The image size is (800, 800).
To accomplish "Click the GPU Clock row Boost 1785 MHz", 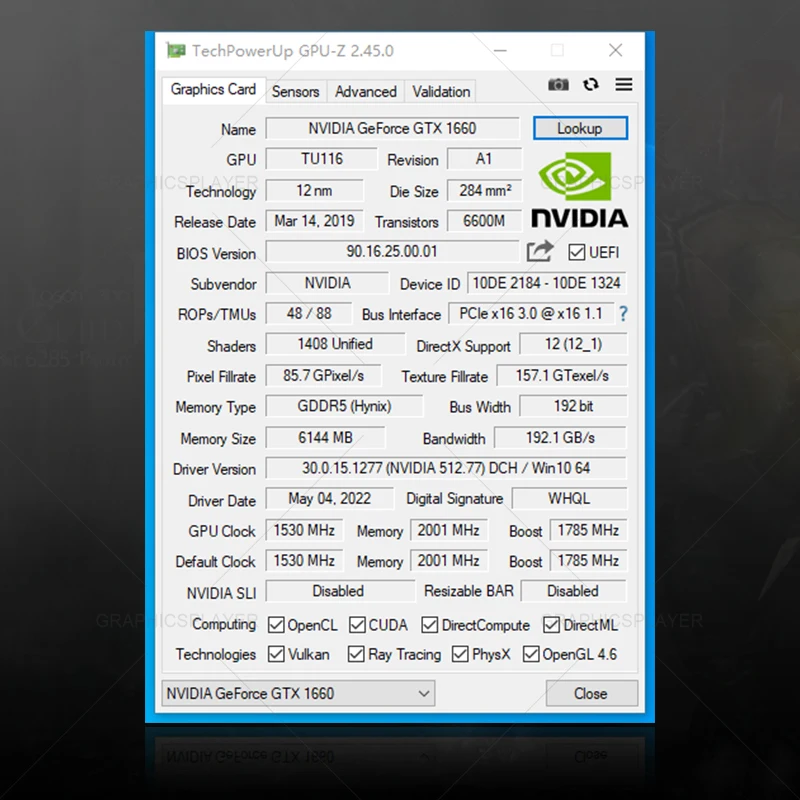I will click(x=588, y=530).
